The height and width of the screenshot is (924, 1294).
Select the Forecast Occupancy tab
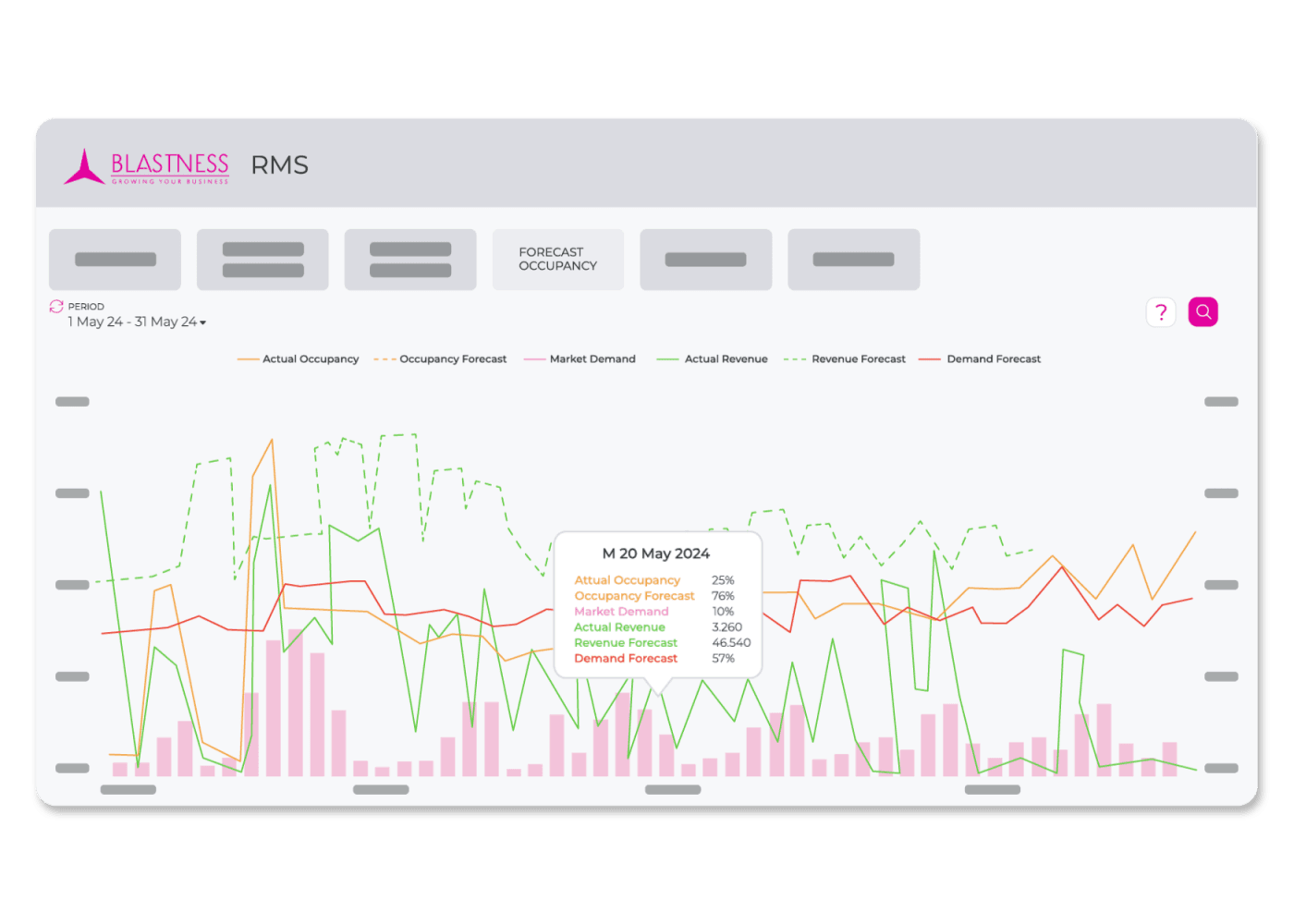(x=557, y=260)
